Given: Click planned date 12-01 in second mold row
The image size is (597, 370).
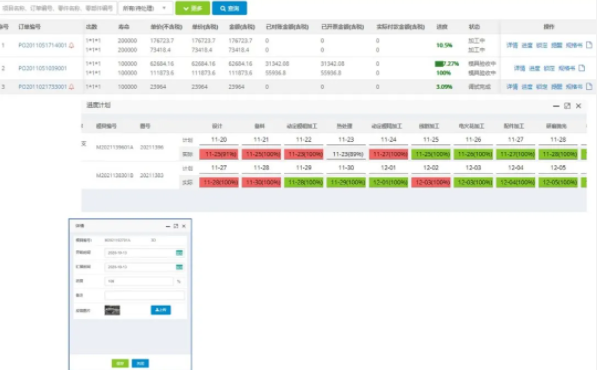Looking at the screenshot, I should tap(388, 168).
